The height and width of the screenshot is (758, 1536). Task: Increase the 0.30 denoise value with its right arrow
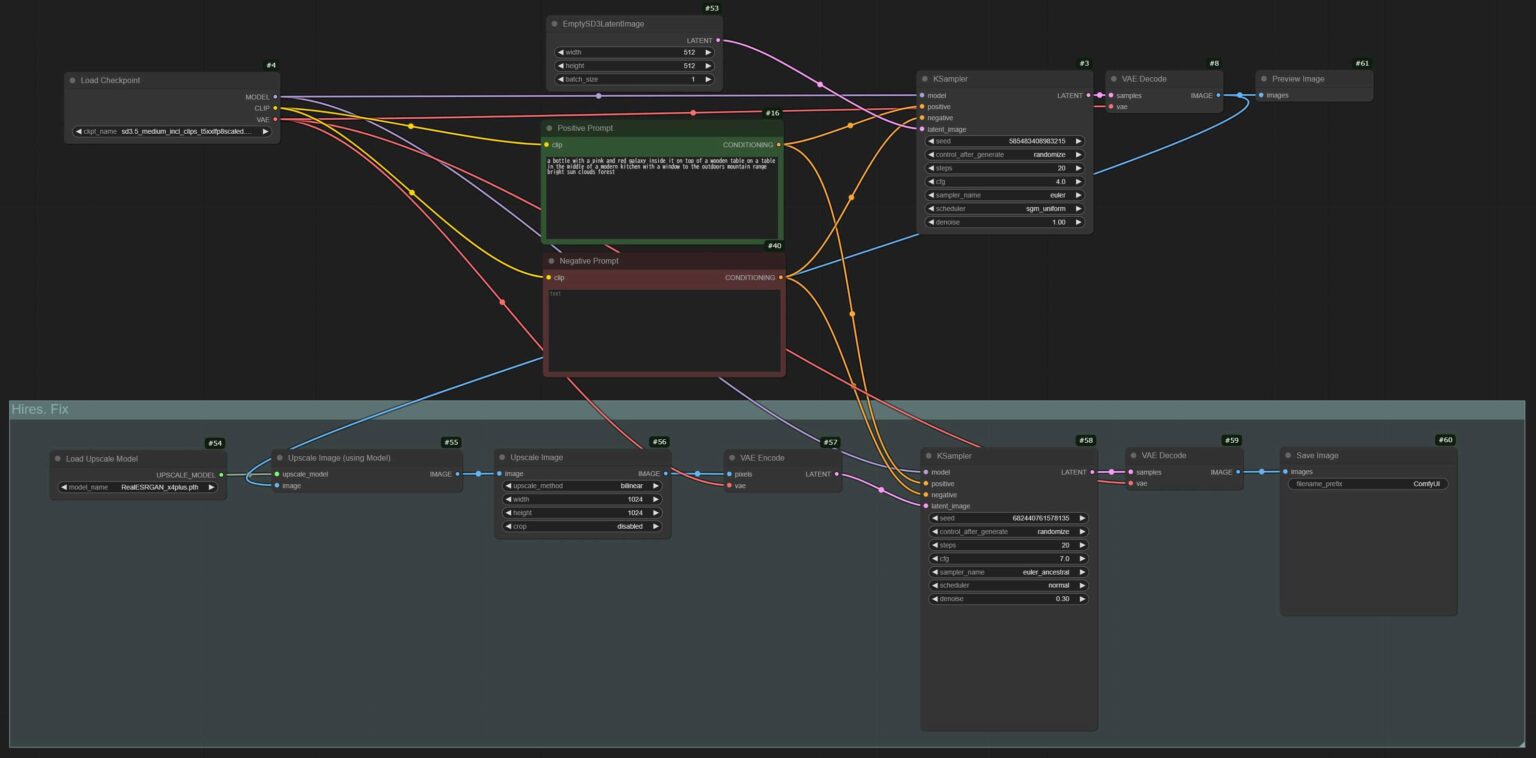pos(1082,599)
